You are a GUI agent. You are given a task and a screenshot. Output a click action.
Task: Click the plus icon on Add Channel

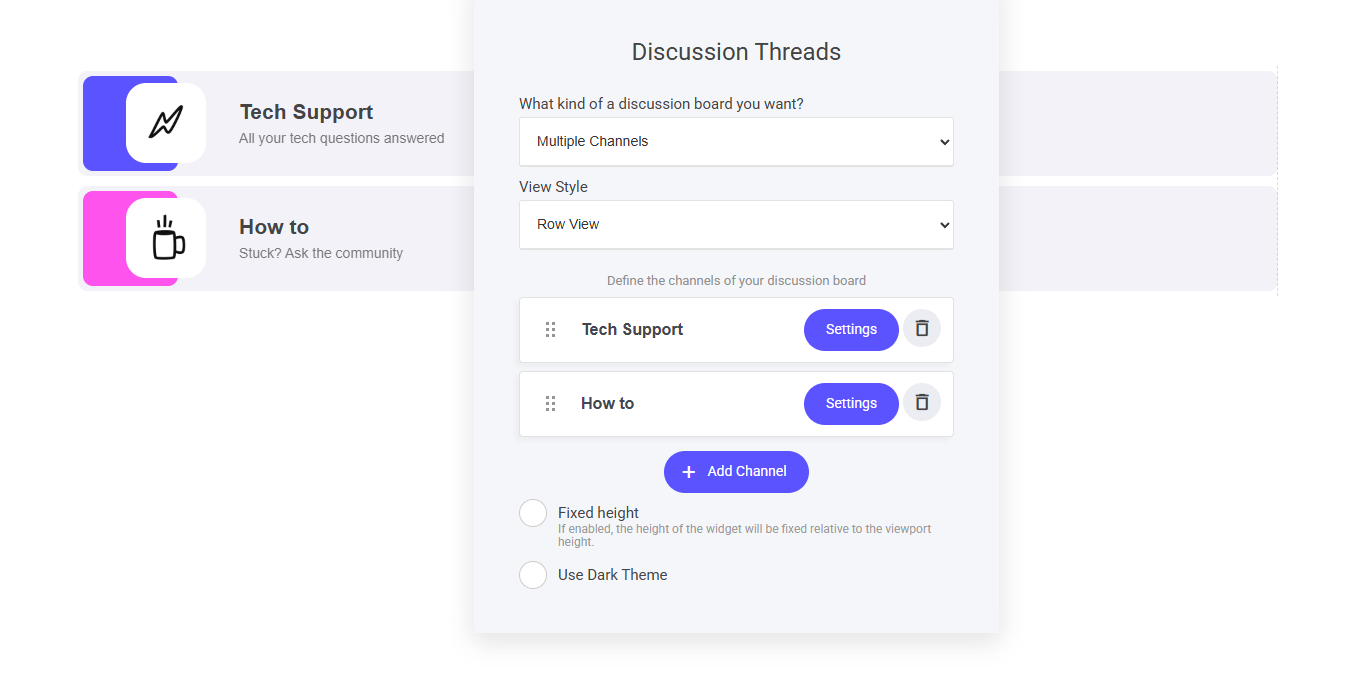click(x=689, y=472)
